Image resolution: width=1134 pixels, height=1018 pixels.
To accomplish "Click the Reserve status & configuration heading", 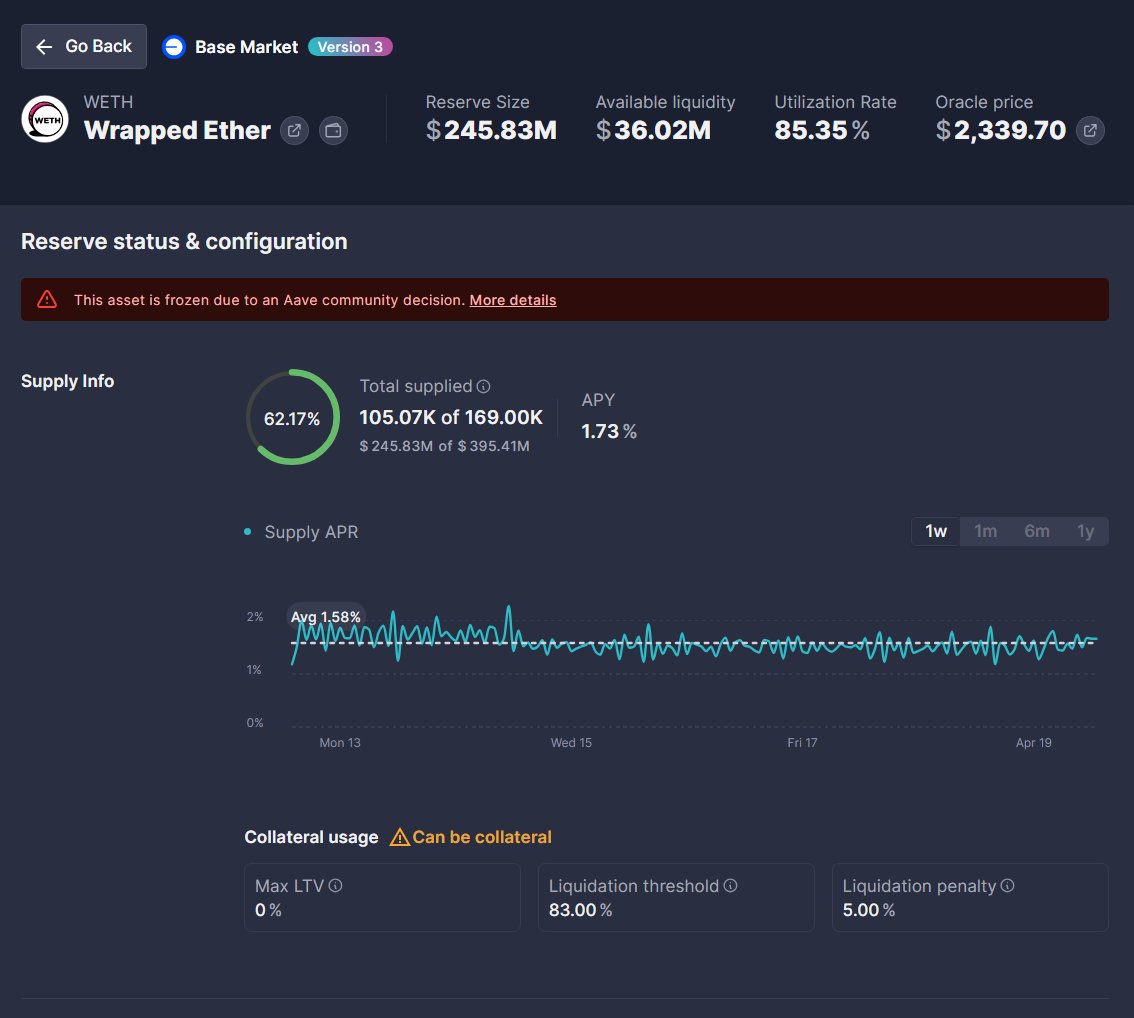I will pyautogui.click(x=184, y=241).
